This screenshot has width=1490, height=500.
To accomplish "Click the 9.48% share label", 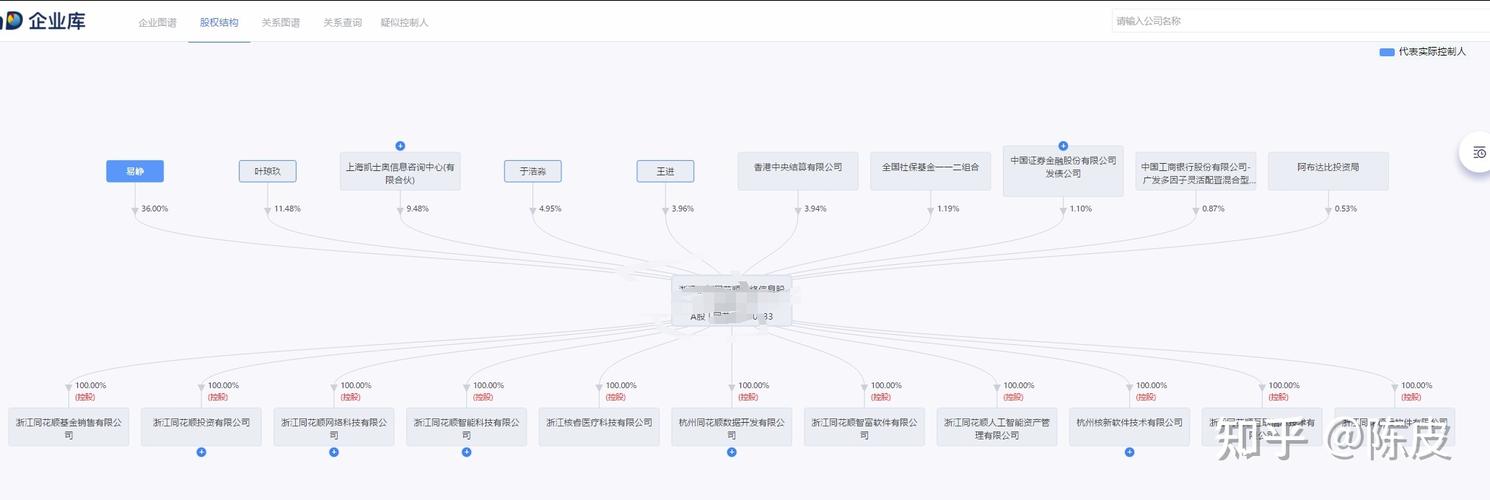I will click(x=418, y=209).
